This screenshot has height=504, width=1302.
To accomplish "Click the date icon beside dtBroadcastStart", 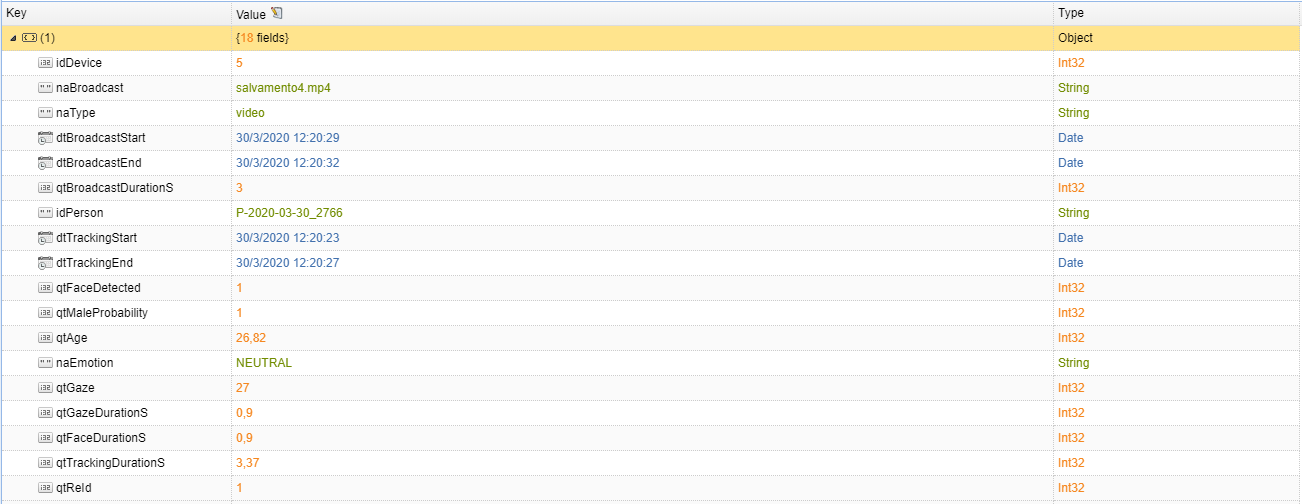I will (x=45, y=138).
